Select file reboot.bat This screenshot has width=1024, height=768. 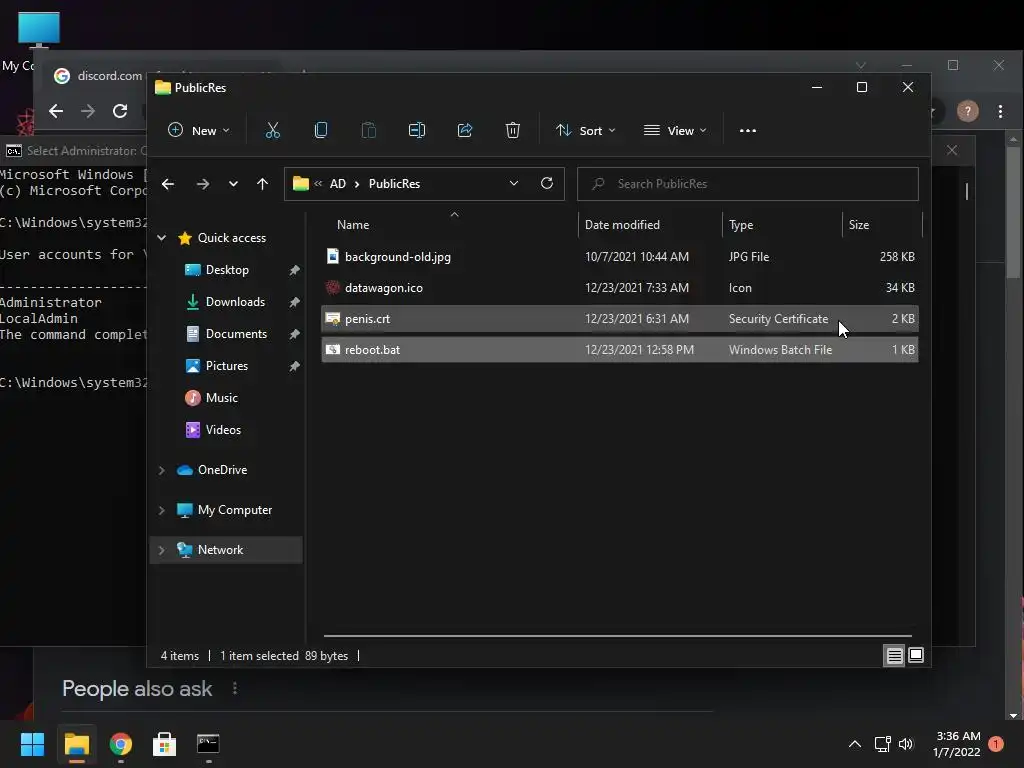[620, 349]
